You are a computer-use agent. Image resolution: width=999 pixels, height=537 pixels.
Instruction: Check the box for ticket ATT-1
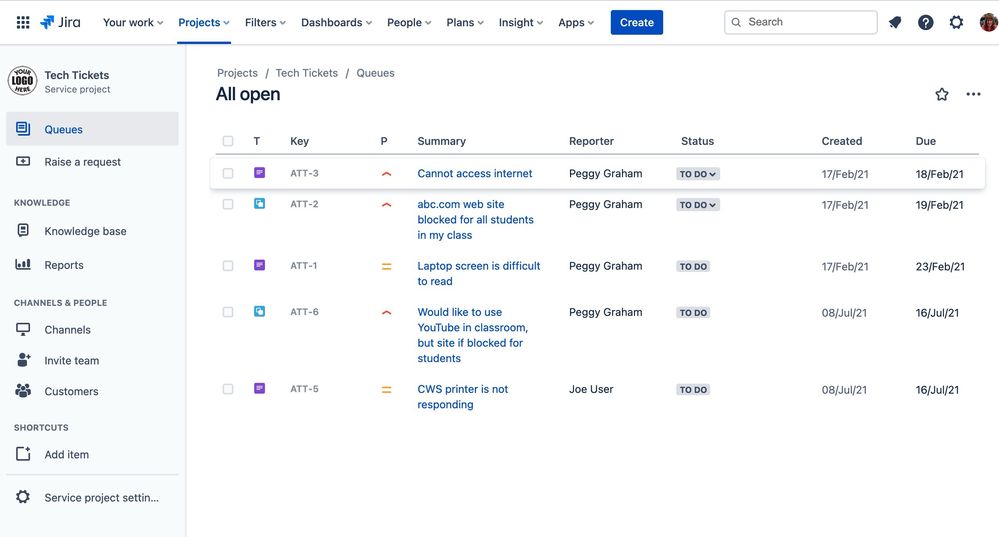click(x=228, y=266)
